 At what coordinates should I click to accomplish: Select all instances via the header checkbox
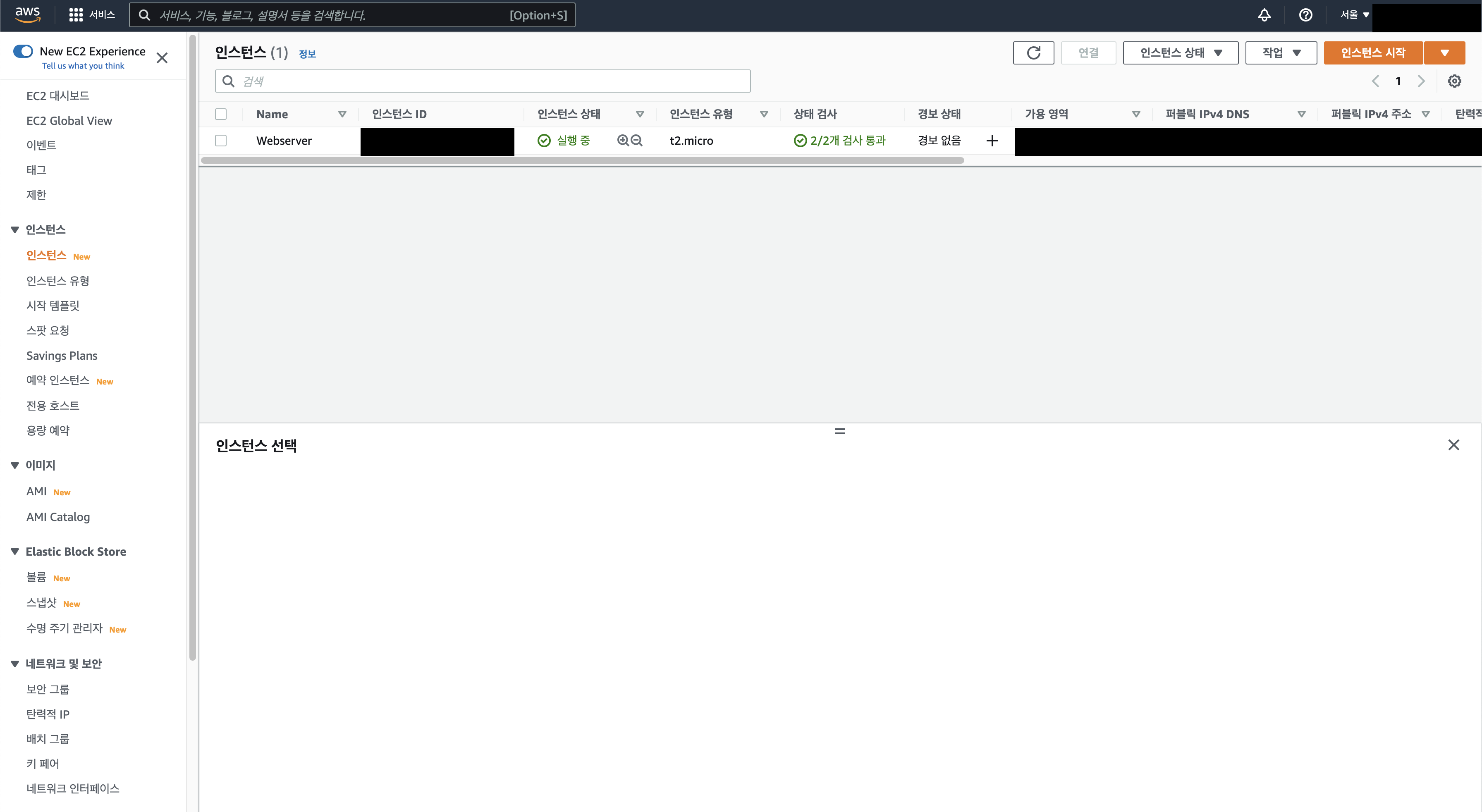click(x=220, y=114)
